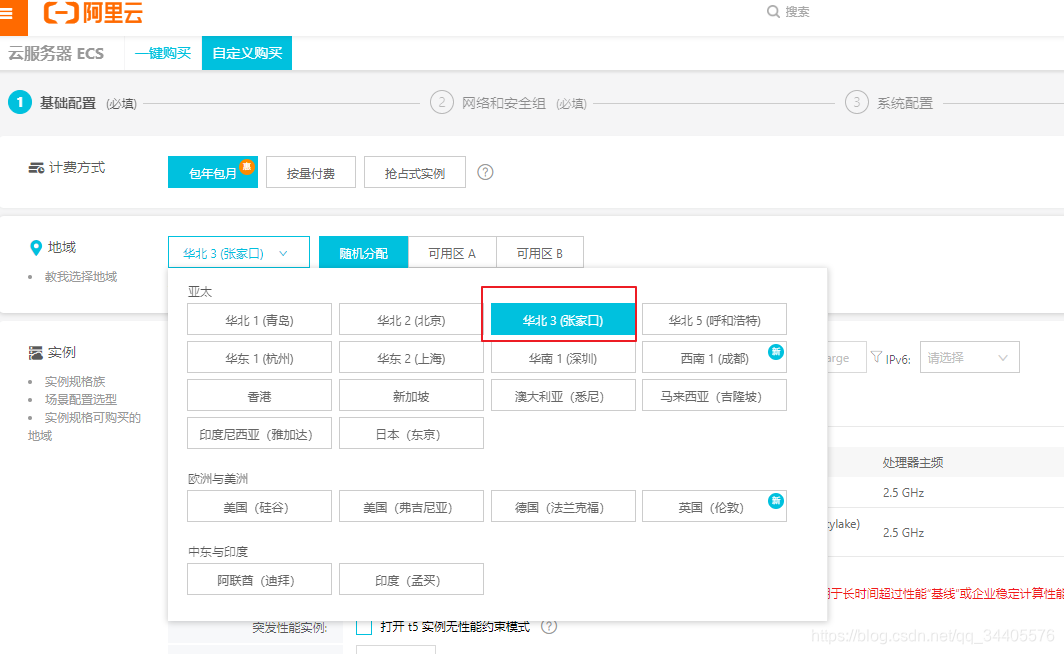Select region 日本 (东京)
The height and width of the screenshot is (654, 1064).
point(411,434)
